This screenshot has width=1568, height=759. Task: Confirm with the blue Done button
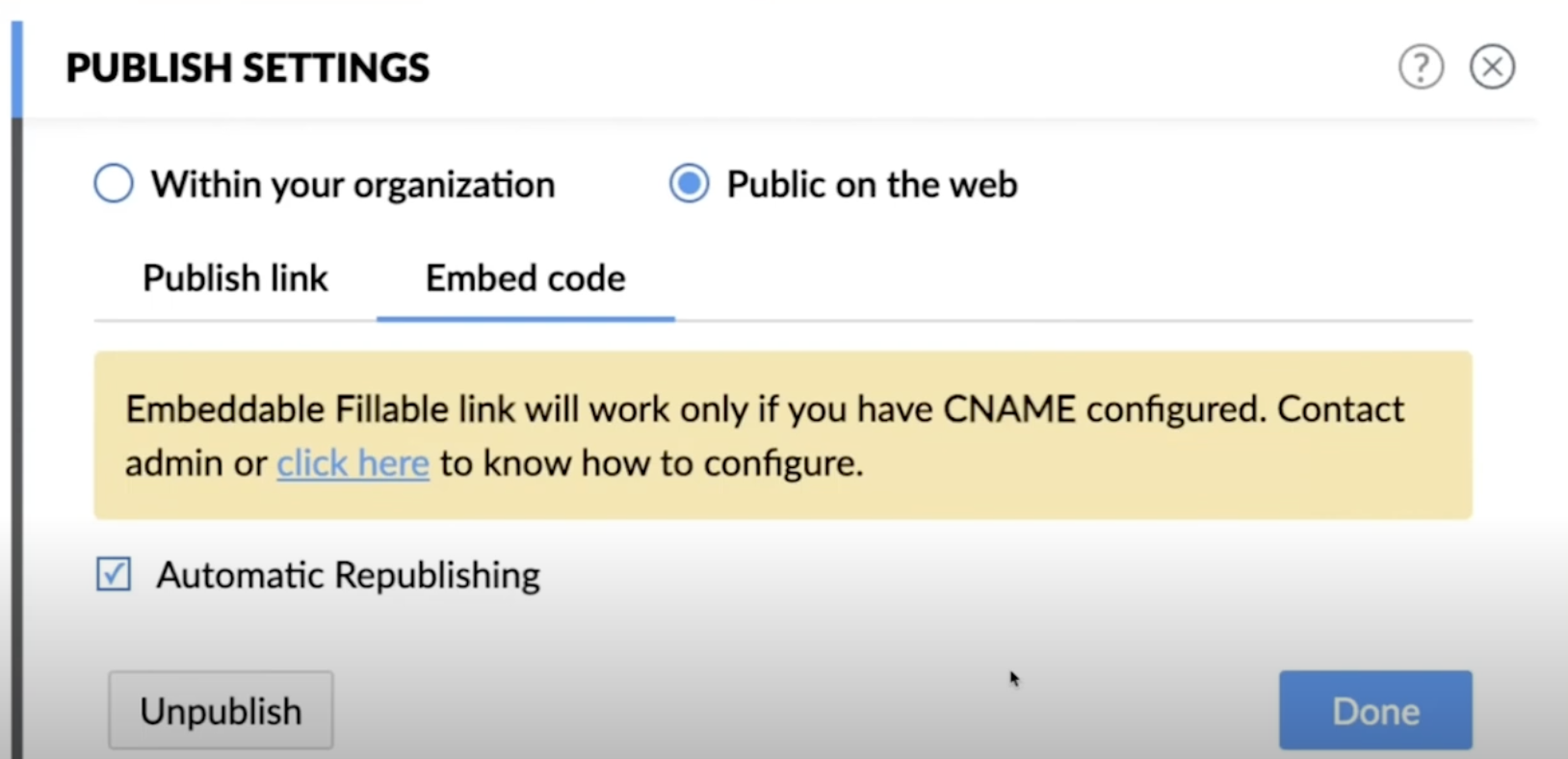pos(1374,711)
